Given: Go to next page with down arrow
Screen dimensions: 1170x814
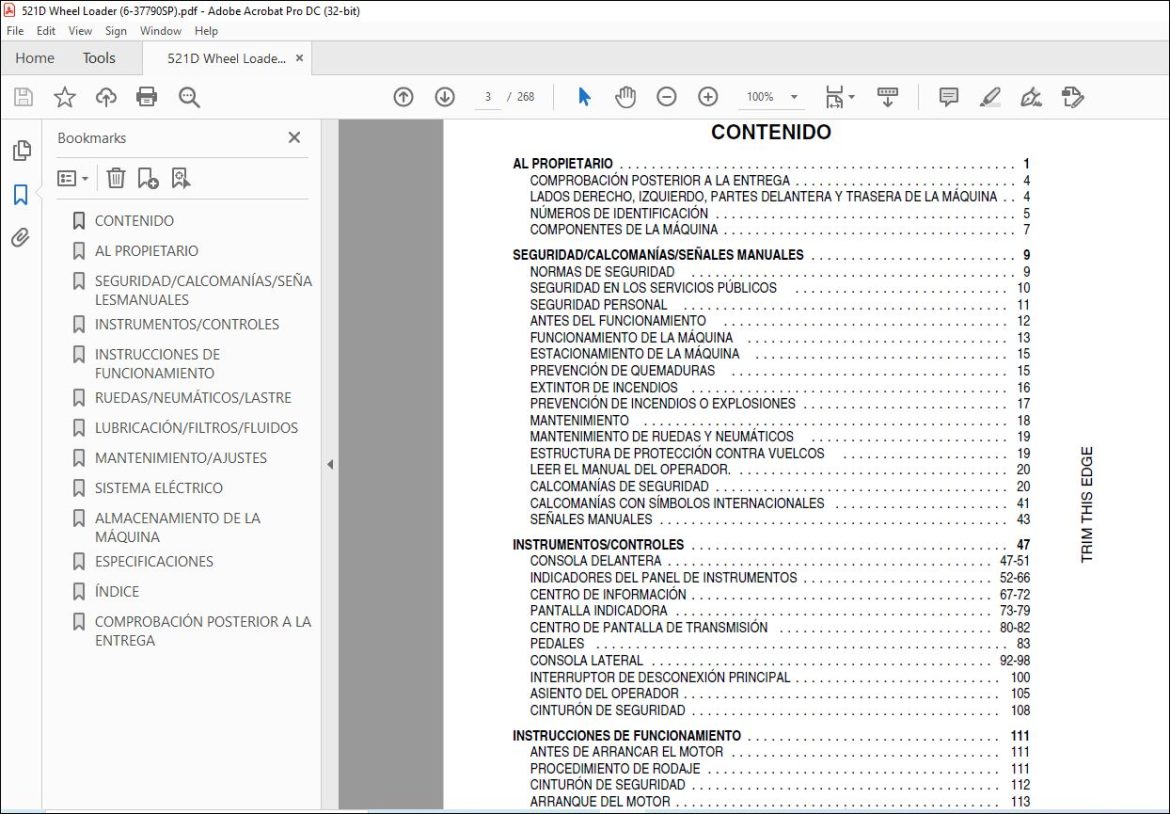Looking at the screenshot, I should [445, 97].
